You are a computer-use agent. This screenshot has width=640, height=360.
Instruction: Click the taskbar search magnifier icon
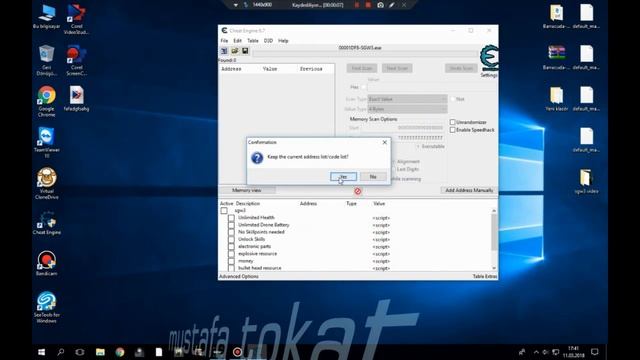tap(61, 352)
